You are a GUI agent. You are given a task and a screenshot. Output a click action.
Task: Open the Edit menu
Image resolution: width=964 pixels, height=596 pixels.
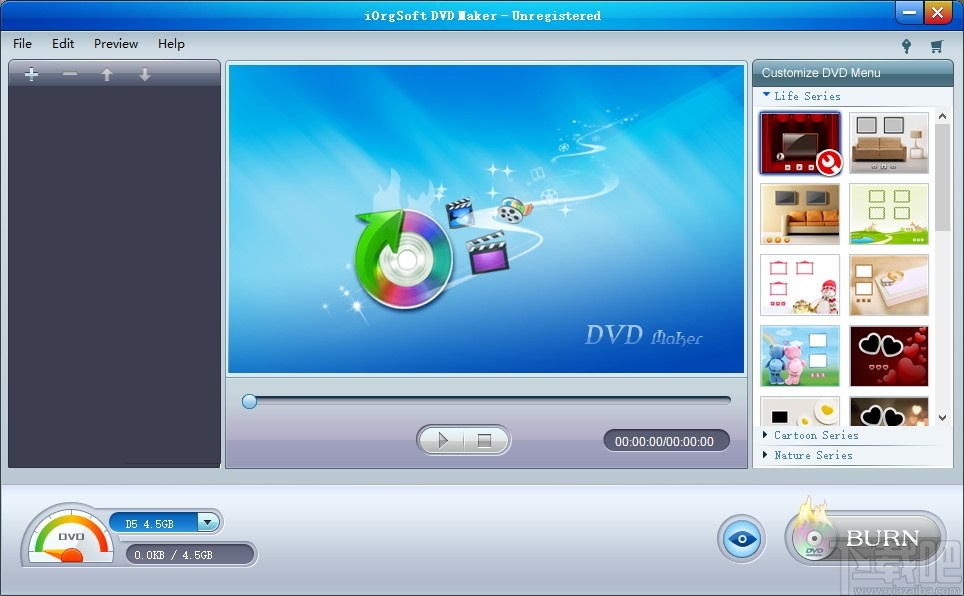(x=62, y=43)
